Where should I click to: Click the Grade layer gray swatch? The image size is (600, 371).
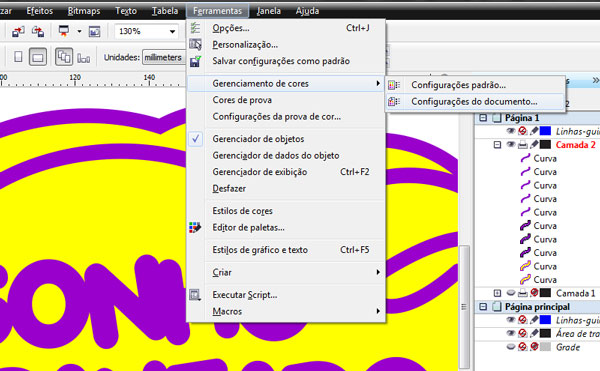(x=545, y=347)
